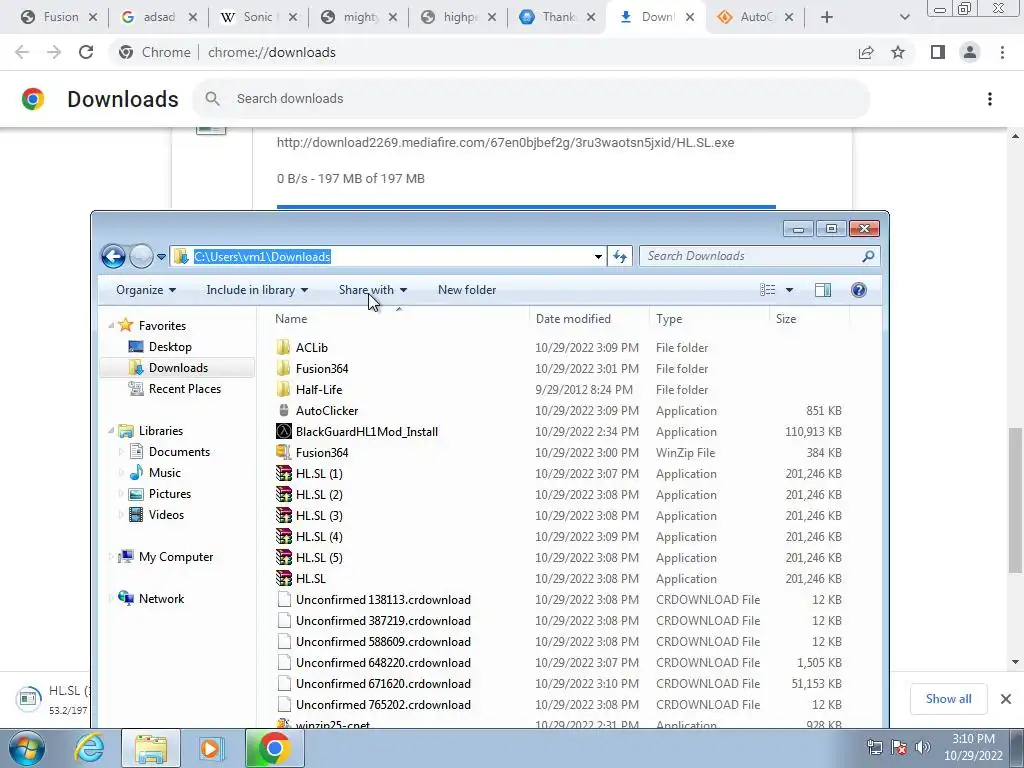Select the HL.SL (1) application icon

283,473
